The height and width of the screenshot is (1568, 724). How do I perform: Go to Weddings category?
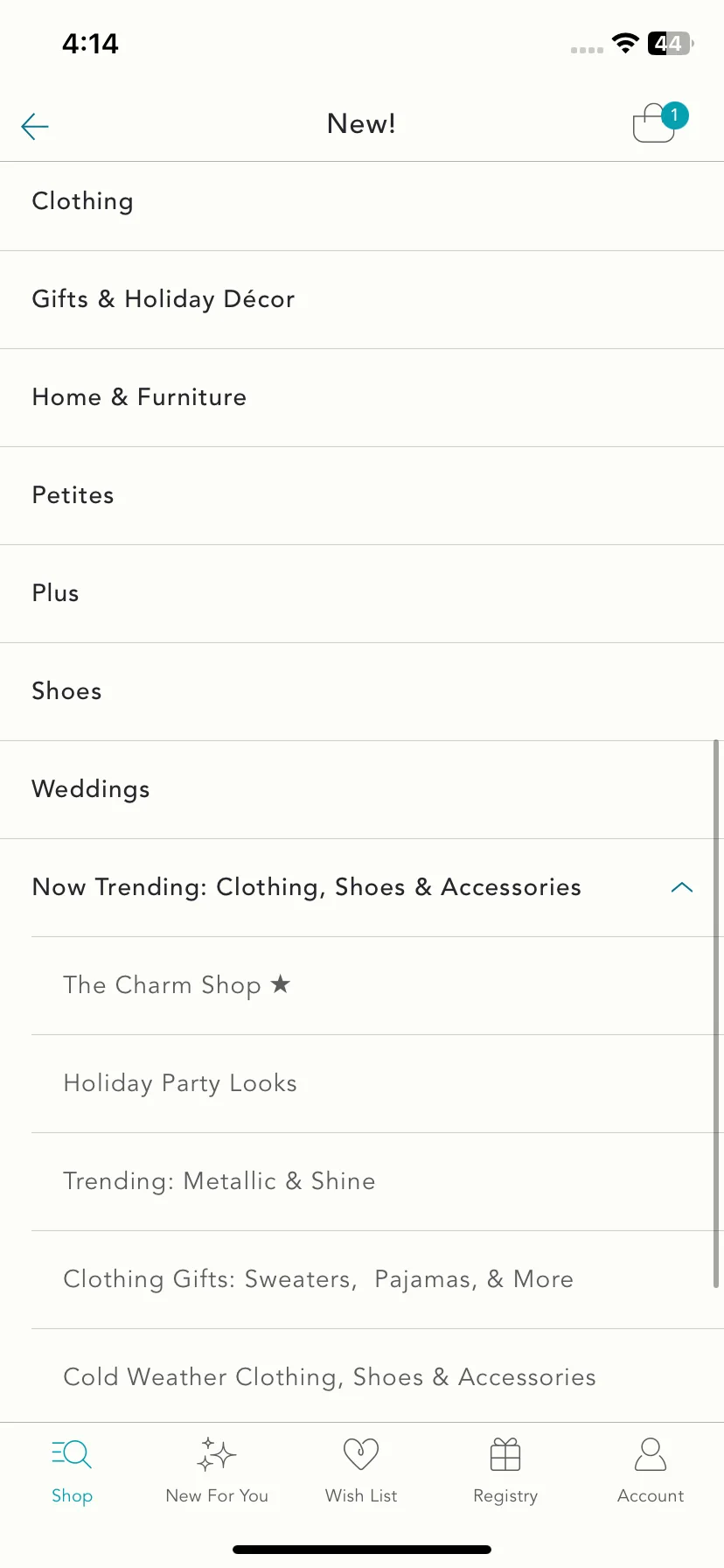[x=362, y=790]
